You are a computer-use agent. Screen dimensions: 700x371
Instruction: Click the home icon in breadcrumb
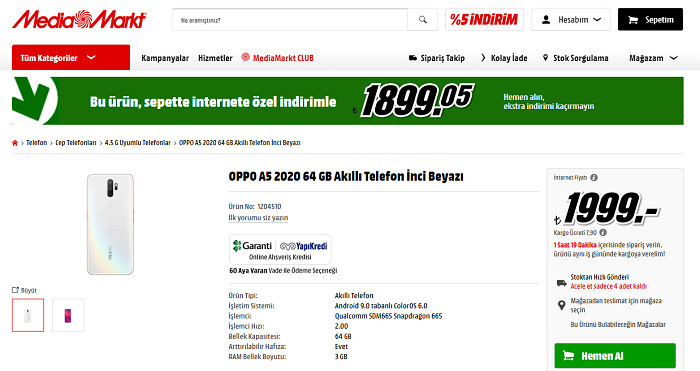[15, 143]
